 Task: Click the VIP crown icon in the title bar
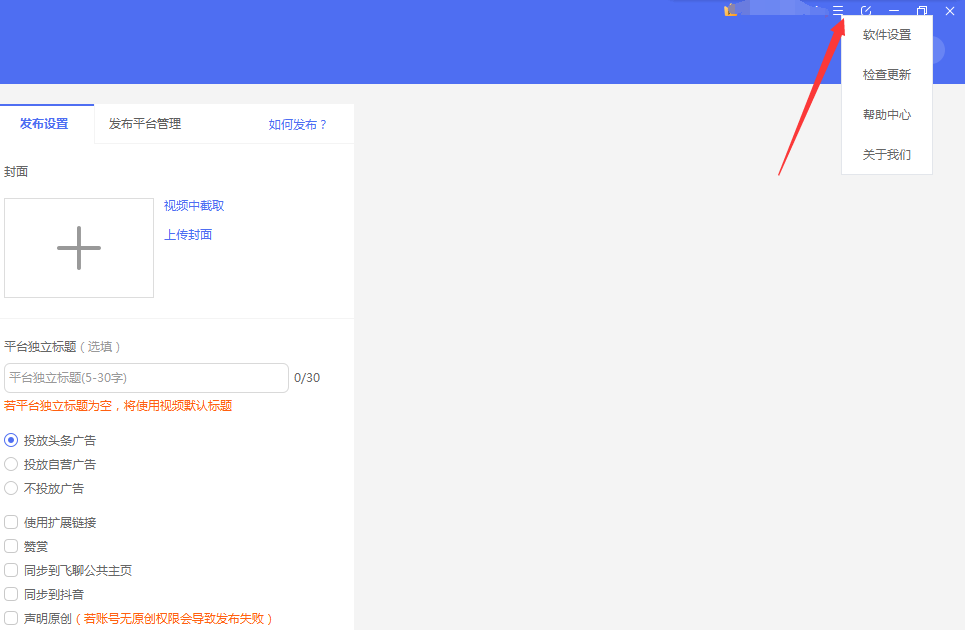pos(731,10)
